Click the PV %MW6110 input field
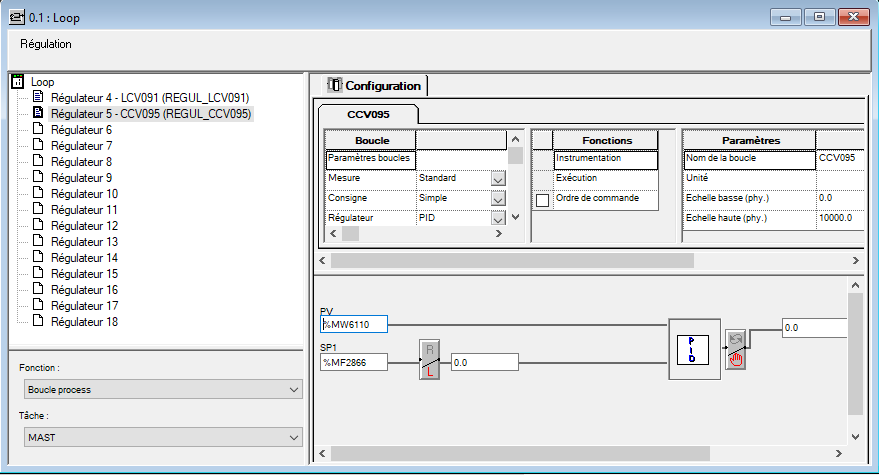Screen dimensions: 879x475 pyautogui.click(x=353, y=324)
